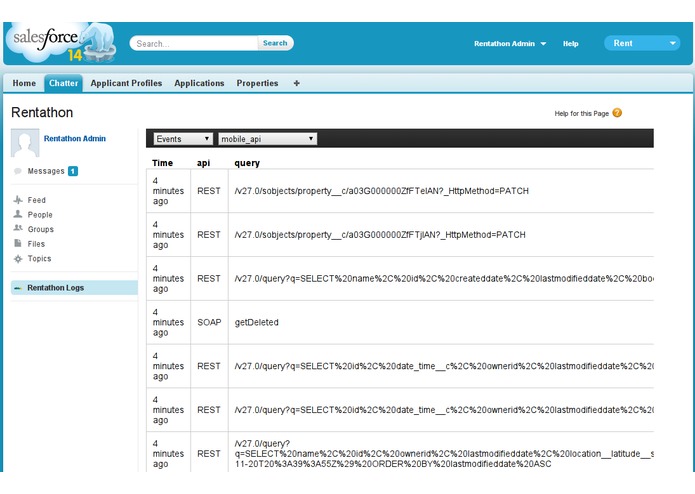
Task: Open Feed in the sidebar
Action: (x=36, y=200)
